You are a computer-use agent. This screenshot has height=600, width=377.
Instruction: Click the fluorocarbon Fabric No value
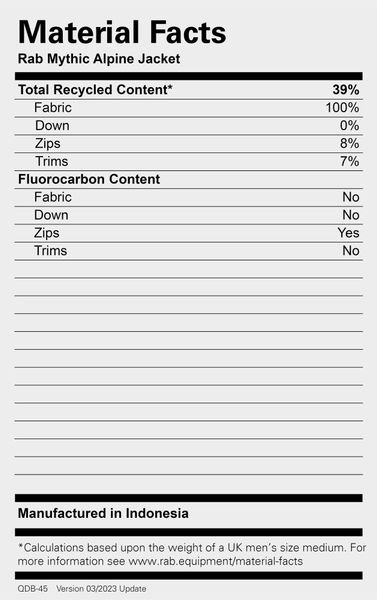(x=351, y=197)
